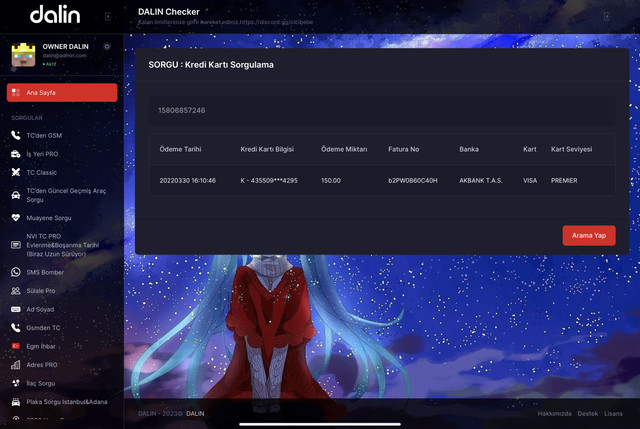Select Gsmden TC in the sidebar
Image resolution: width=640 pixels, height=429 pixels.
tap(43, 328)
